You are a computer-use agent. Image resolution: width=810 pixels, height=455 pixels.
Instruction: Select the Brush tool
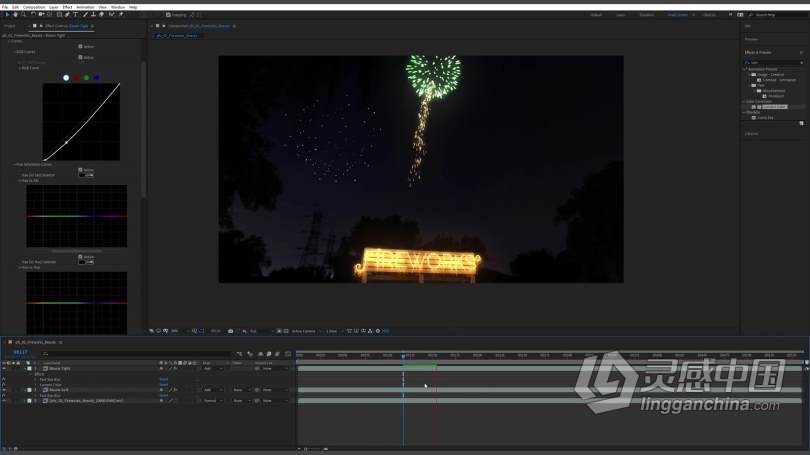click(x=85, y=15)
